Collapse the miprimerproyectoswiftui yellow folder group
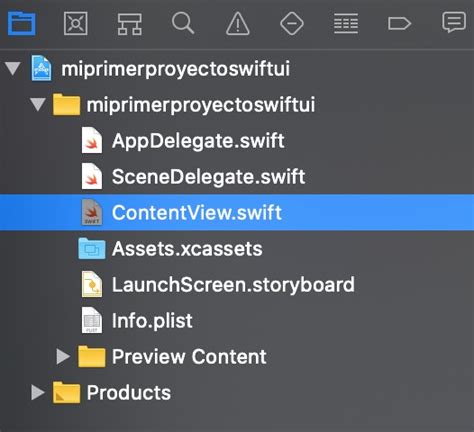The height and width of the screenshot is (432, 474). [38, 104]
